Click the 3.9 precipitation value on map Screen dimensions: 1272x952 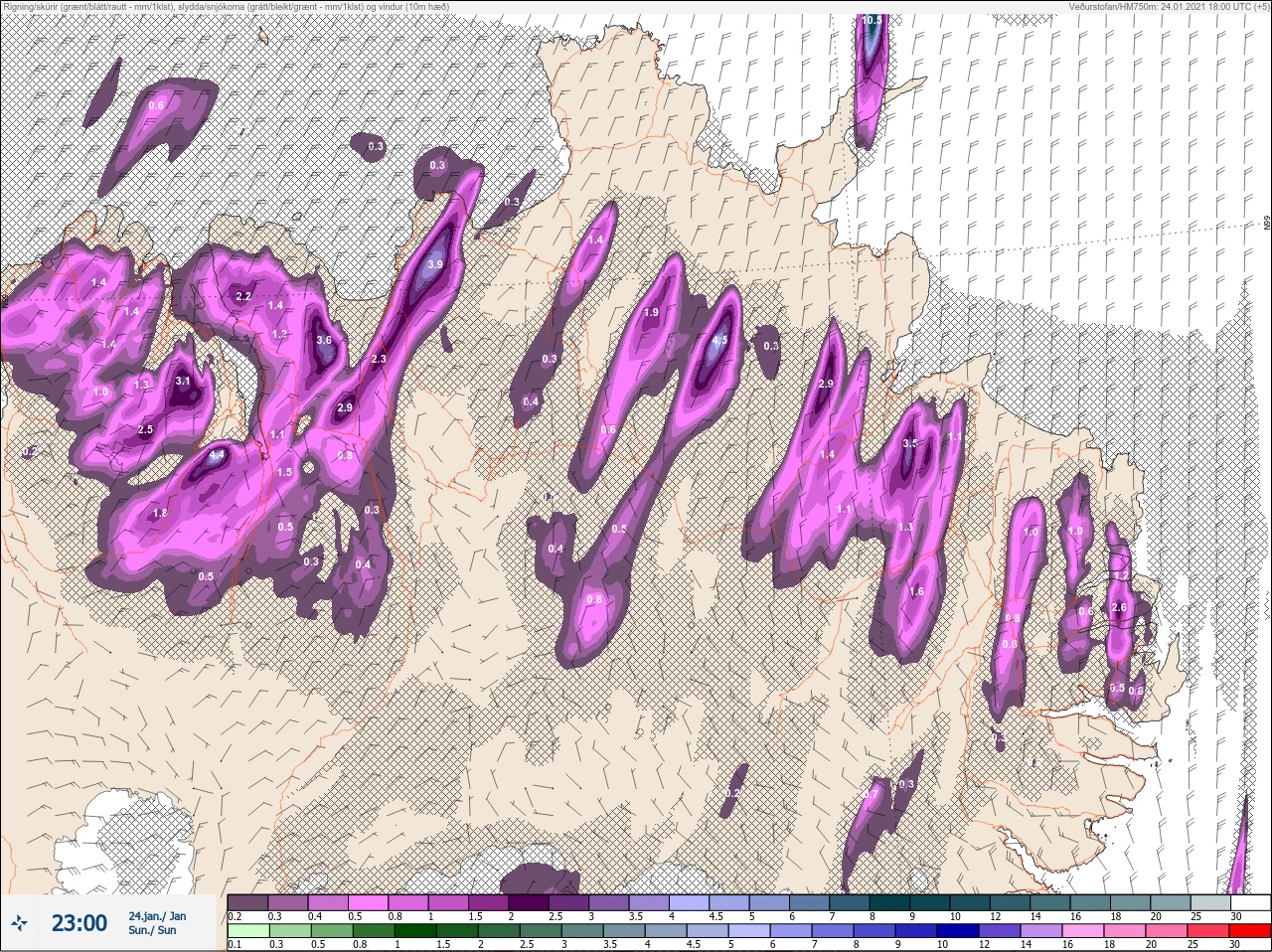[x=435, y=265]
